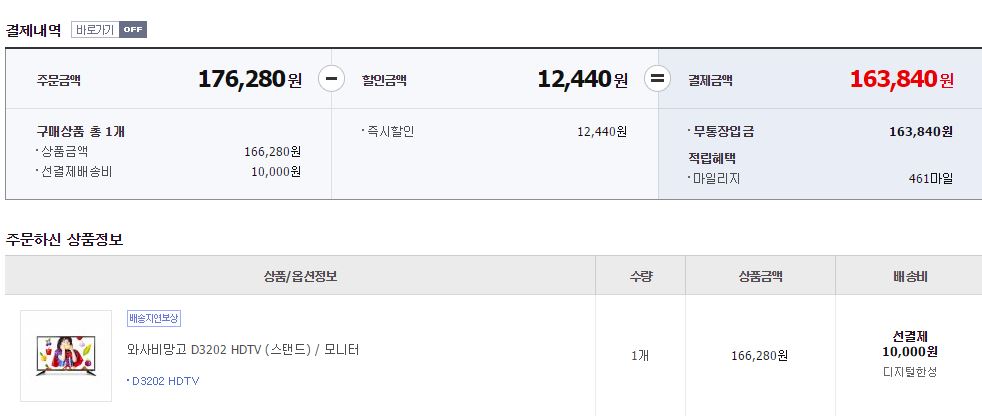
Task: Select the 무통장입금 payment line
Action: tap(820, 132)
